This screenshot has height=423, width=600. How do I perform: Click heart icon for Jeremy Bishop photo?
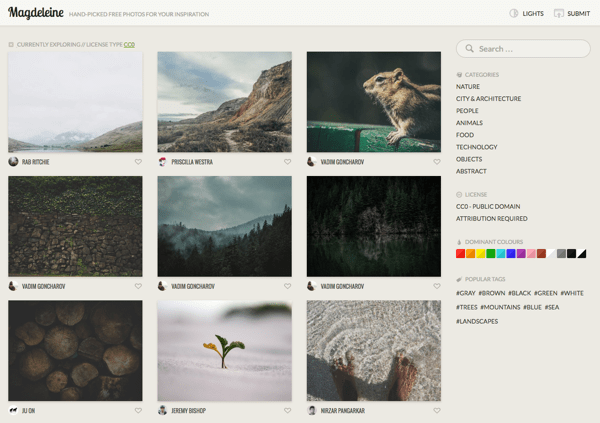tap(288, 410)
